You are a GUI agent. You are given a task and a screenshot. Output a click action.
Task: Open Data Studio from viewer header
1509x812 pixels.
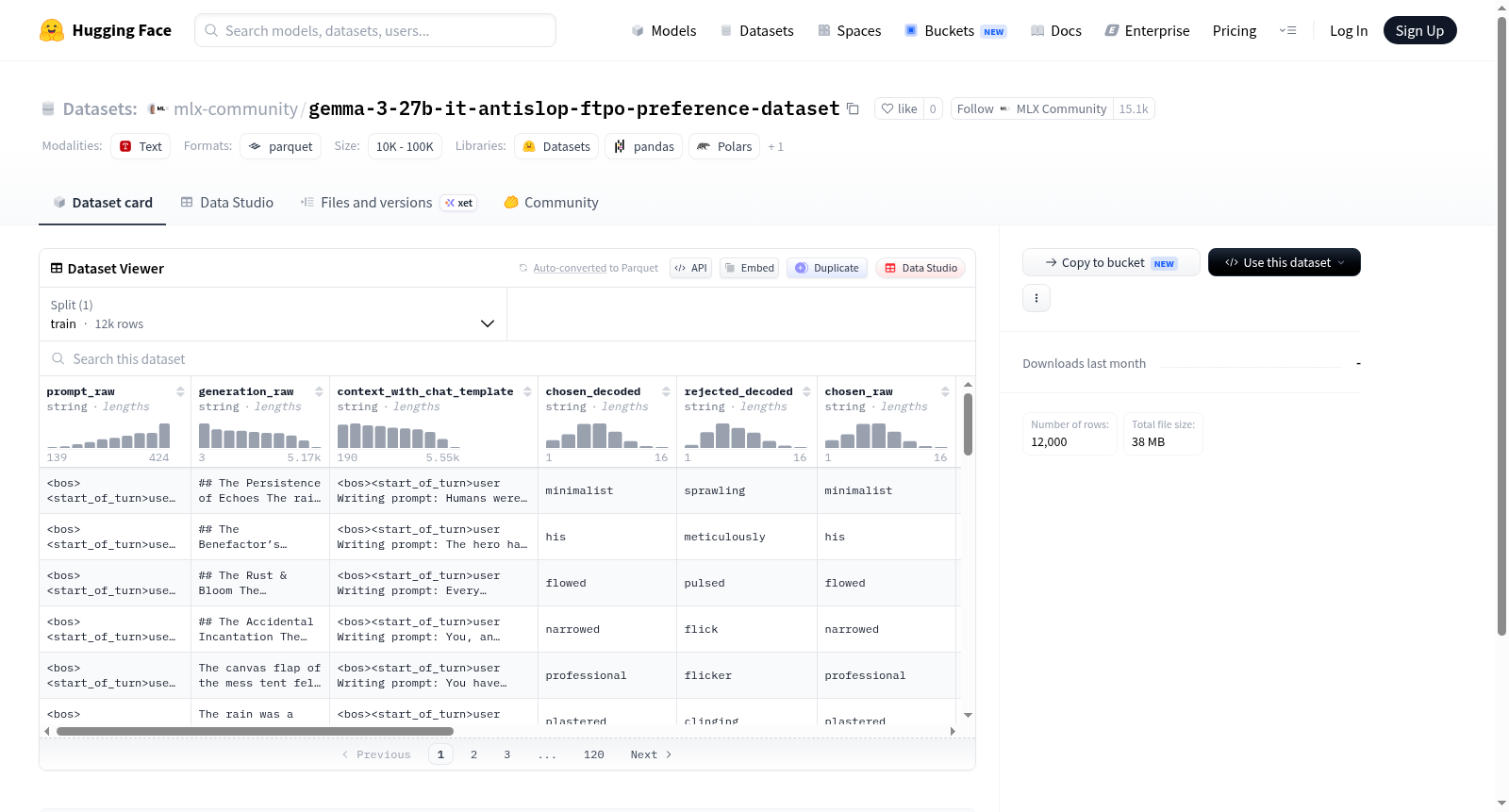(x=920, y=268)
